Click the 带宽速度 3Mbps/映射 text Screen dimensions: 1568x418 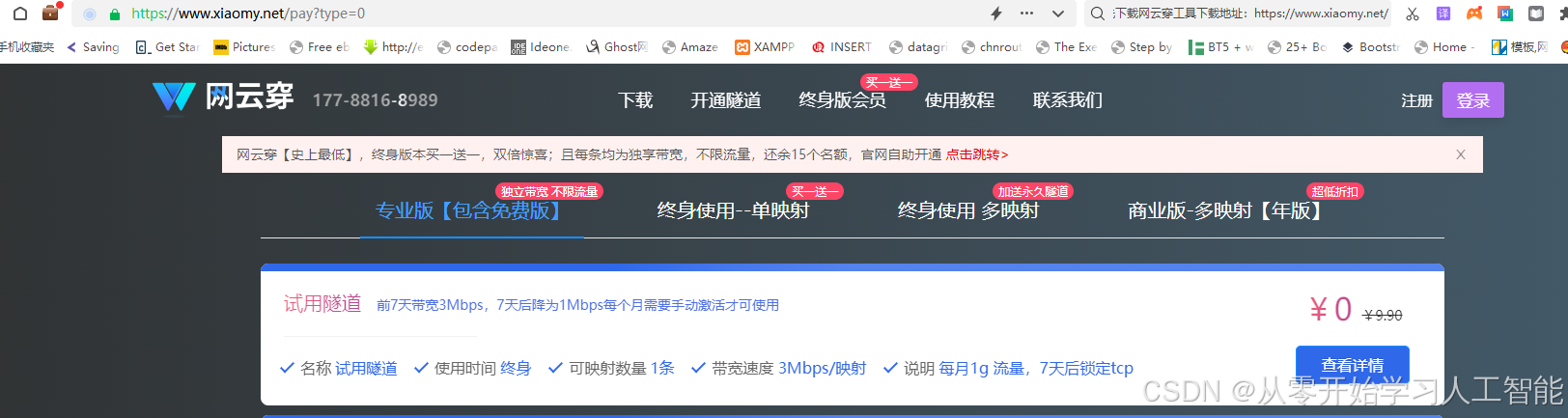[789, 368]
